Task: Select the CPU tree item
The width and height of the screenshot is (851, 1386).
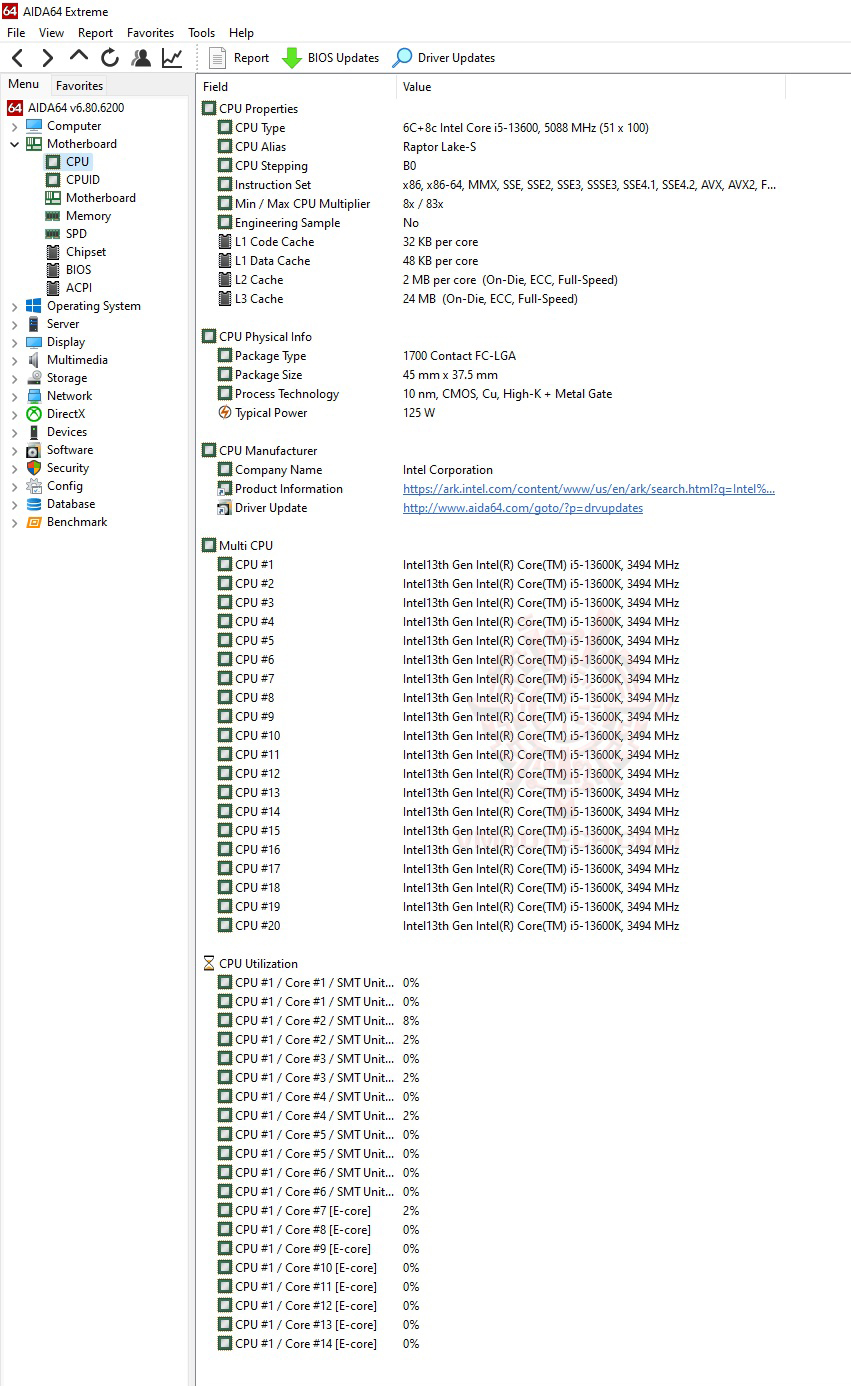Action: coord(77,162)
